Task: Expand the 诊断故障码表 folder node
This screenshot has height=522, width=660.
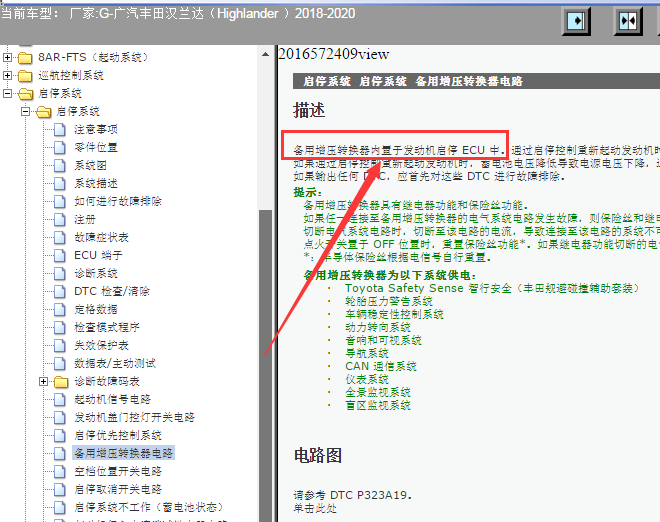Action: click(x=43, y=381)
